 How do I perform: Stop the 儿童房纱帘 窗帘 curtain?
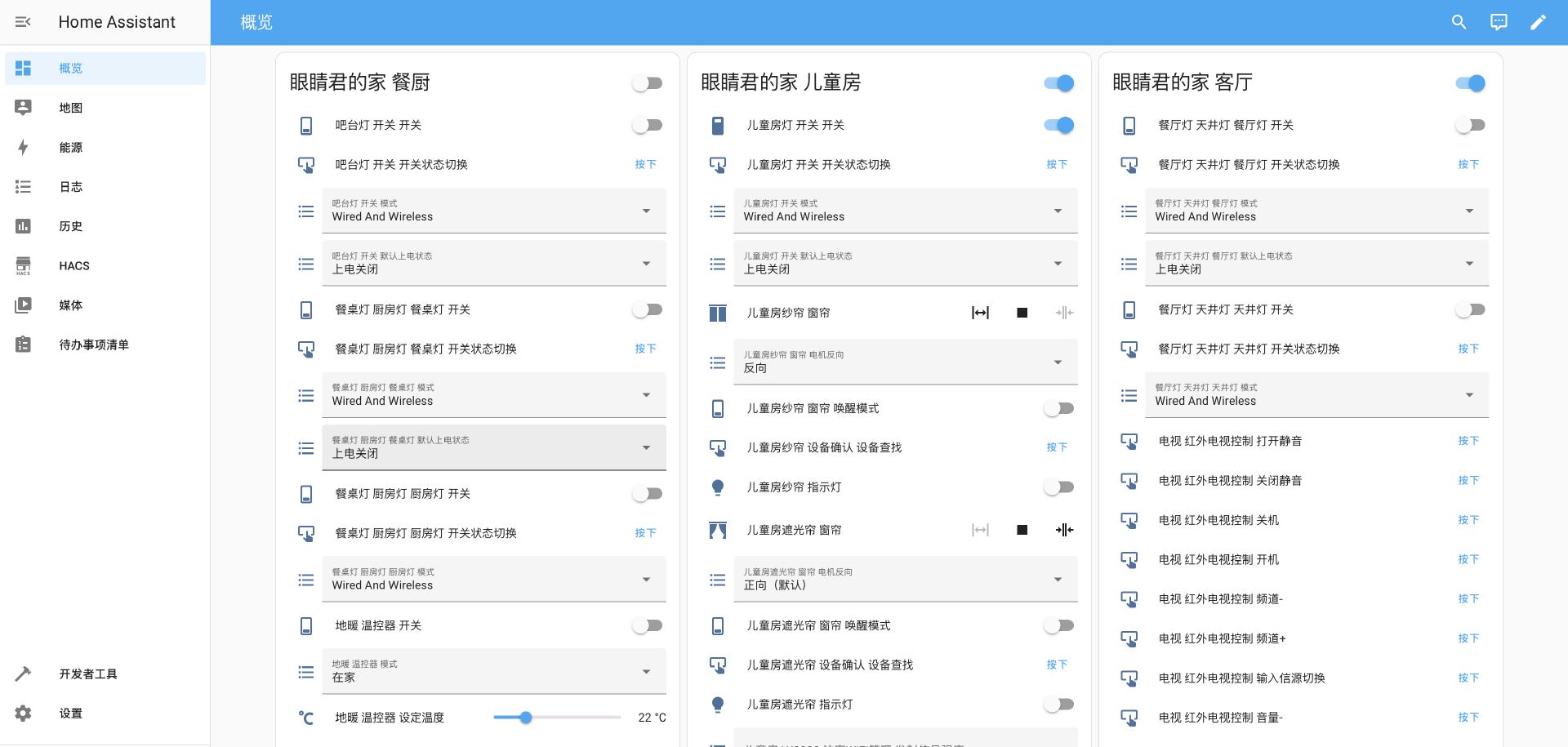[x=1022, y=313]
